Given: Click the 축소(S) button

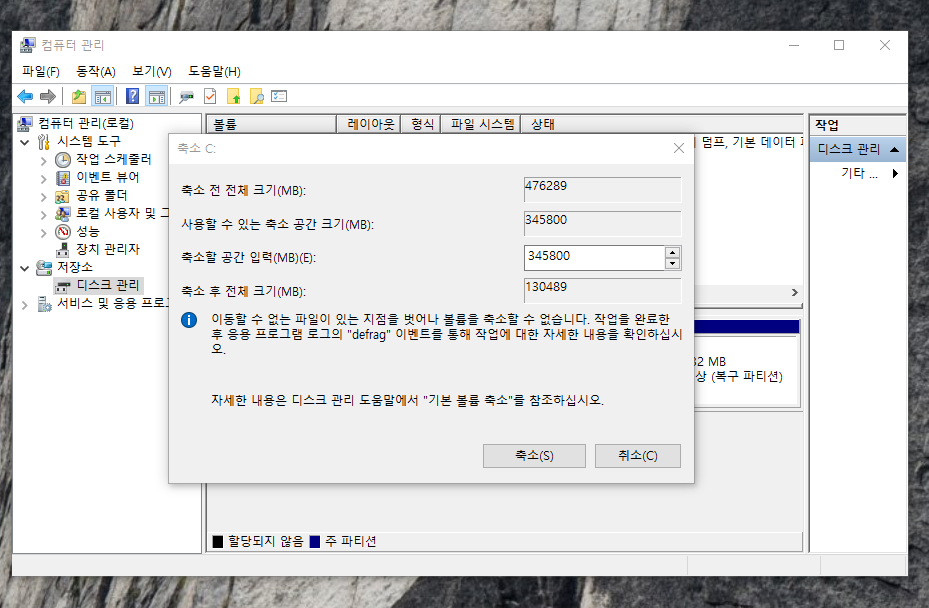Looking at the screenshot, I should 534,456.
